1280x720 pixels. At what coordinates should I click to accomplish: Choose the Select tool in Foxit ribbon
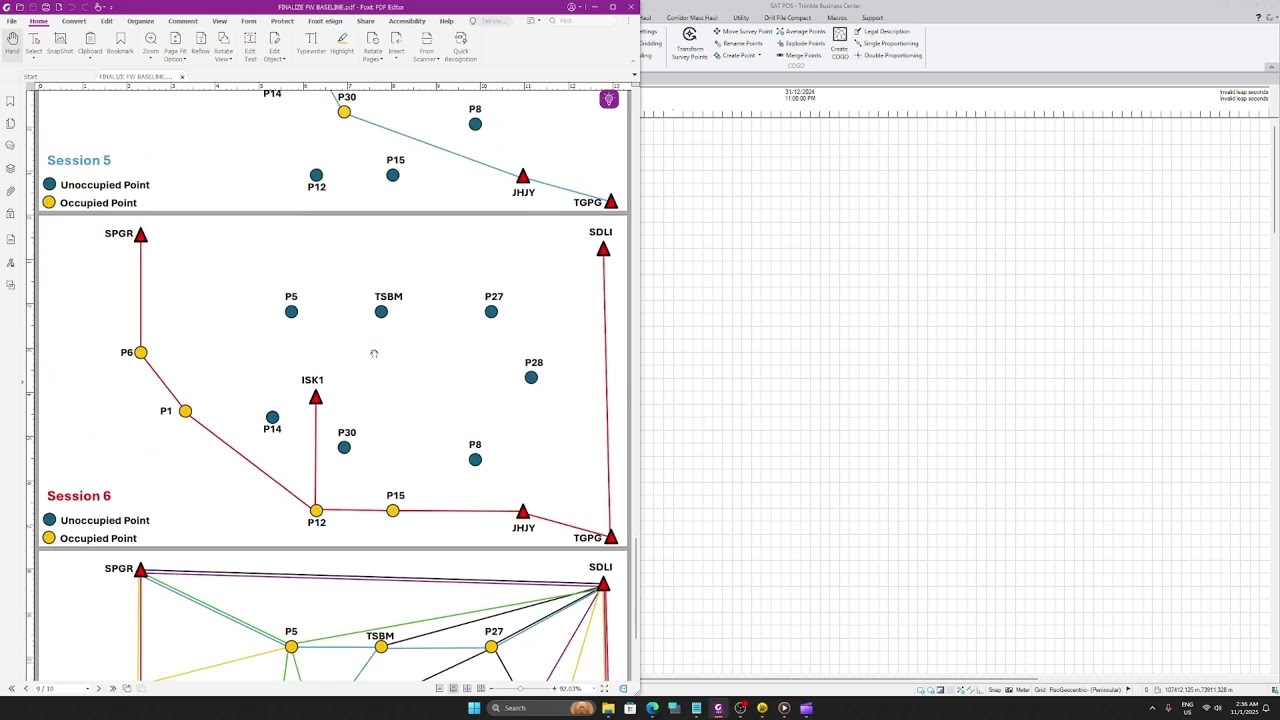point(34,43)
